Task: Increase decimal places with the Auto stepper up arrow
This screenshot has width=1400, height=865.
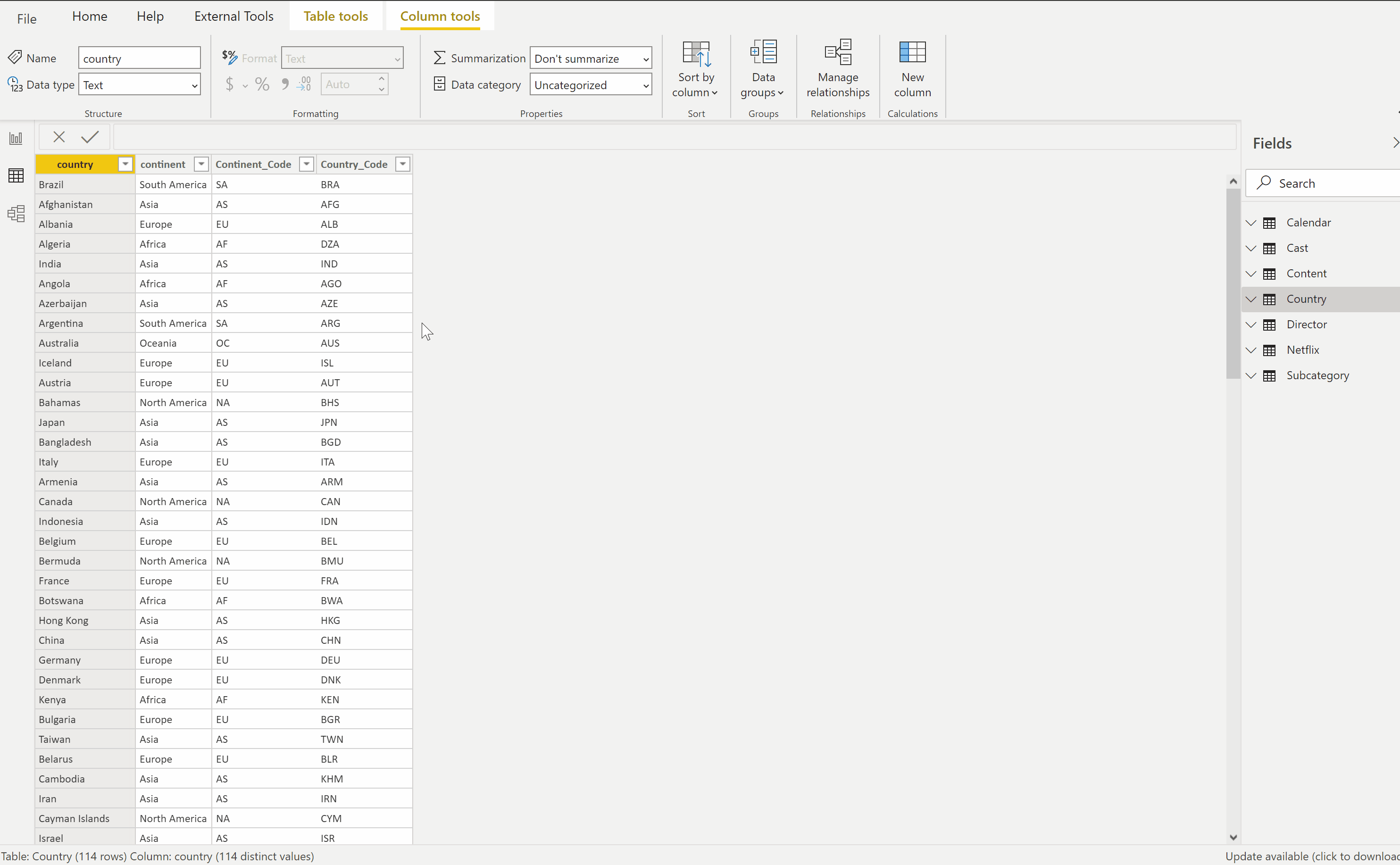Action: pyautogui.click(x=381, y=78)
